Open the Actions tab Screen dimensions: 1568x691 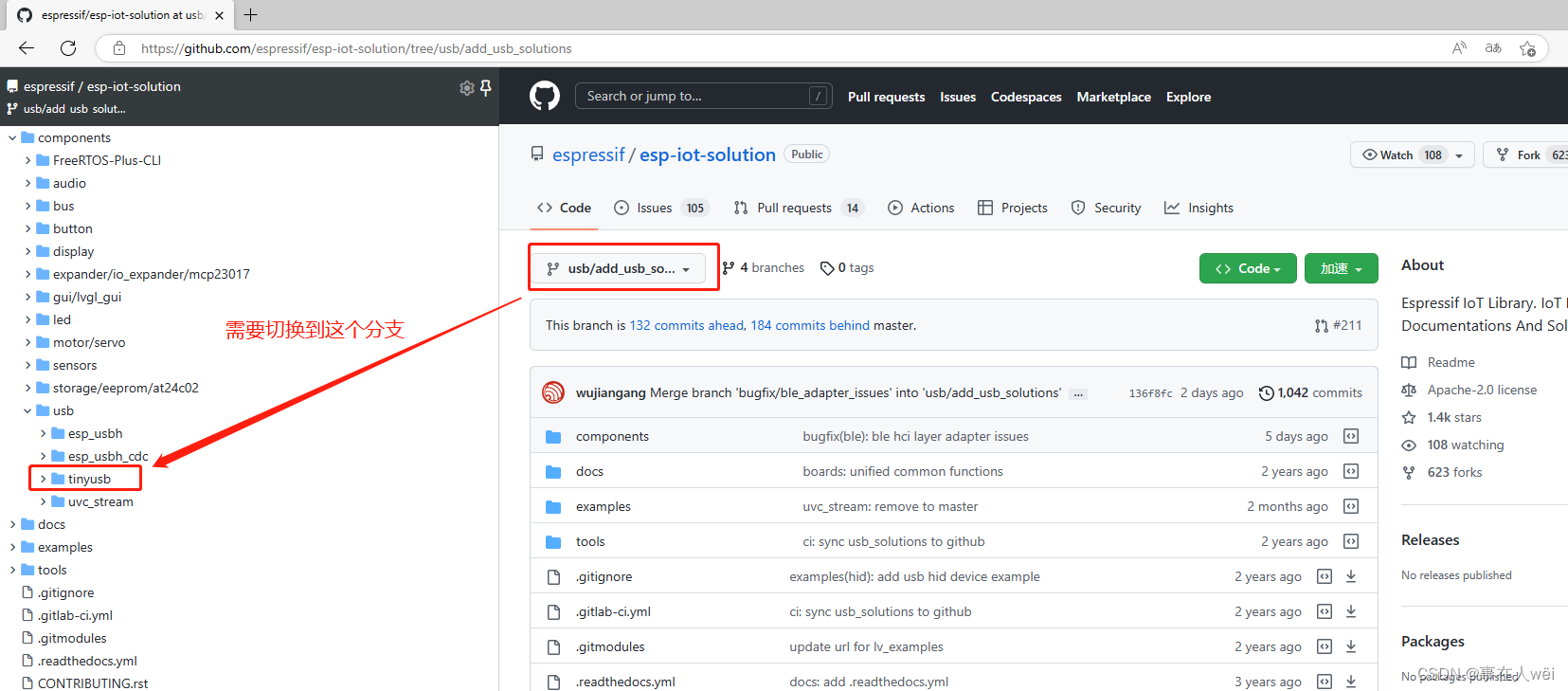tap(921, 208)
